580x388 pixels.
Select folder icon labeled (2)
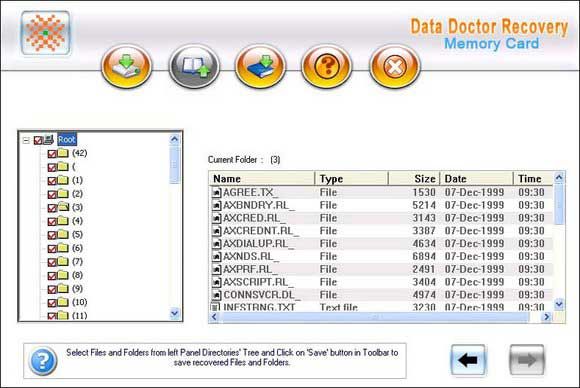63,193
